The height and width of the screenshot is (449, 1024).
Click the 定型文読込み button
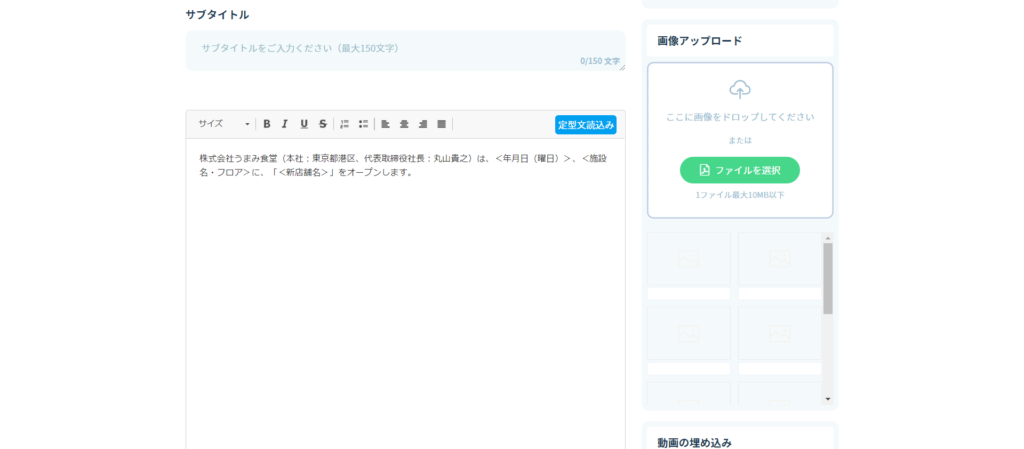click(x=585, y=125)
